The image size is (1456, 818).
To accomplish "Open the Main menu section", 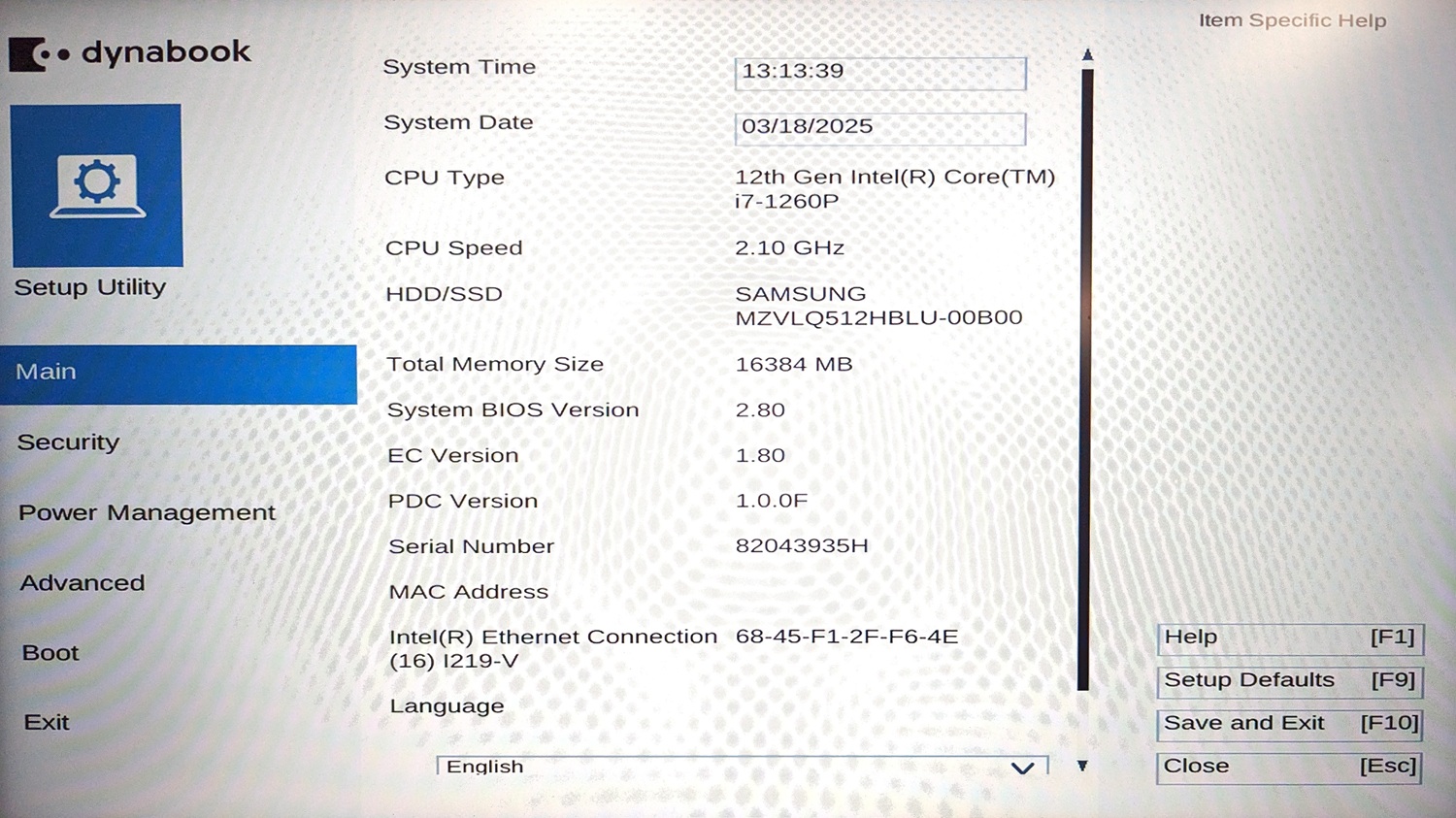I will pos(179,374).
